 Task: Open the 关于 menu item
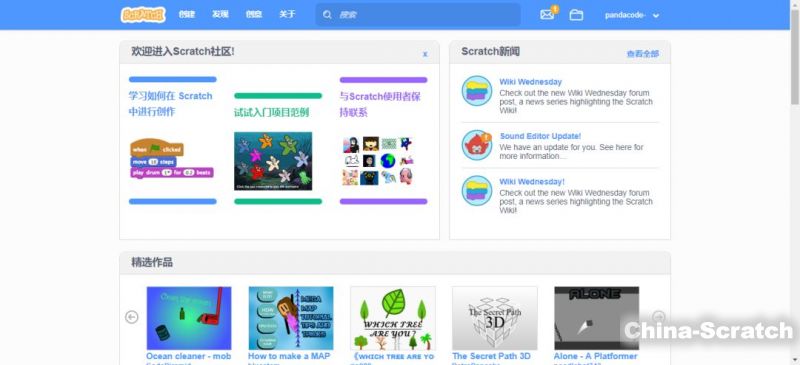coord(287,14)
